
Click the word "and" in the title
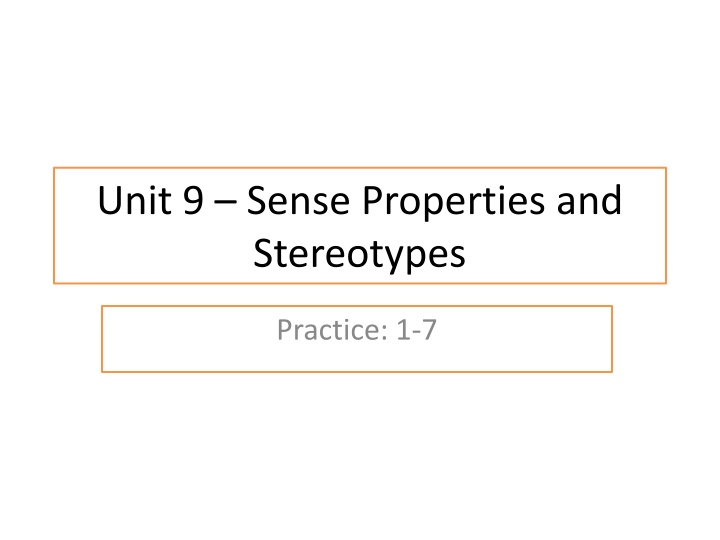point(589,200)
